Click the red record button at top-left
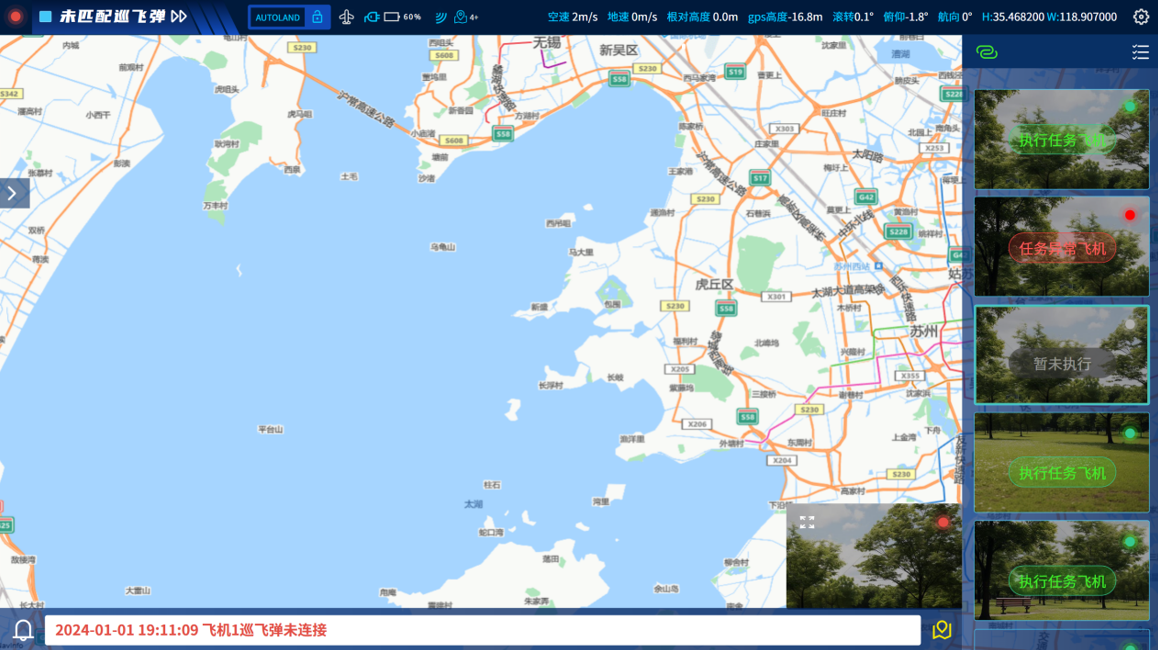 (15, 17)
